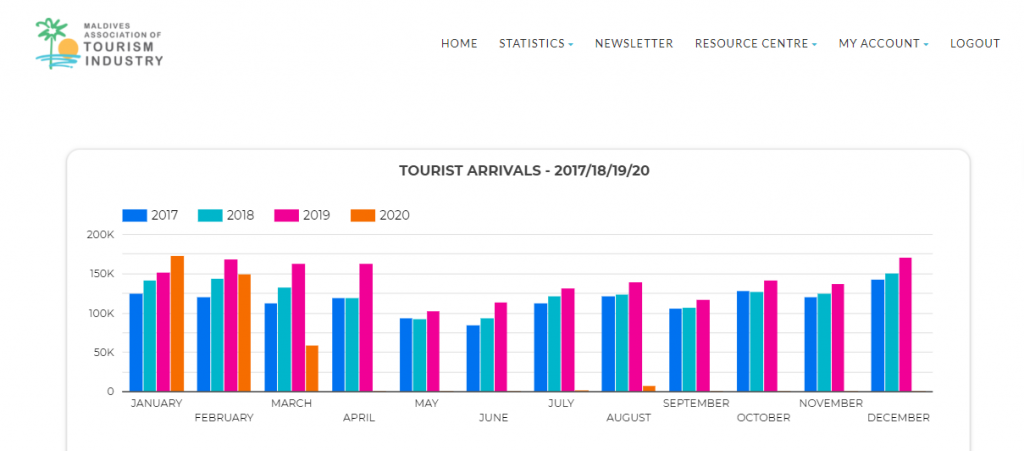Screen dimensions: 1024x451
Task: Go to the Home page
Action: click(x=459, y=44)
